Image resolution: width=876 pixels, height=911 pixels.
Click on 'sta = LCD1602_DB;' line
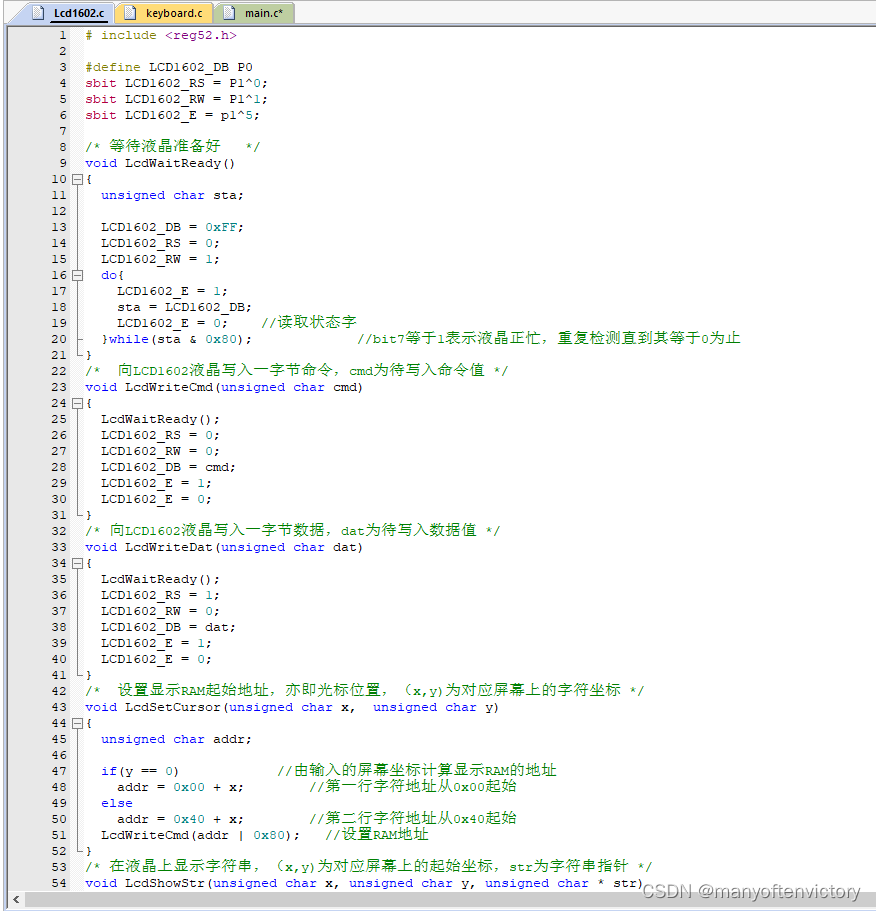click(x=184, y=307)
